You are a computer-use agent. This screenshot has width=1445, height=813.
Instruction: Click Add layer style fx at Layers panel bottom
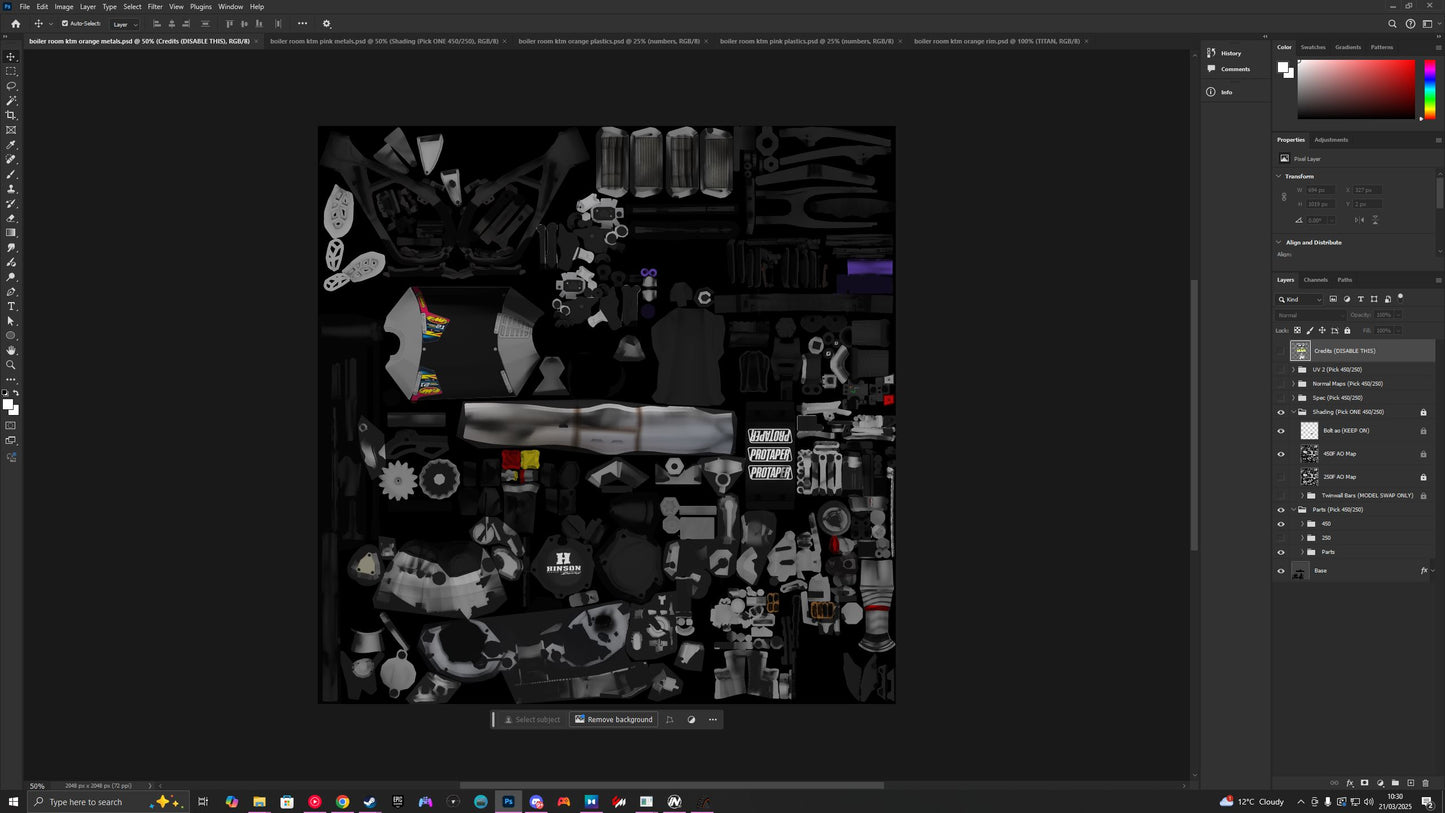pos(1349,783)
